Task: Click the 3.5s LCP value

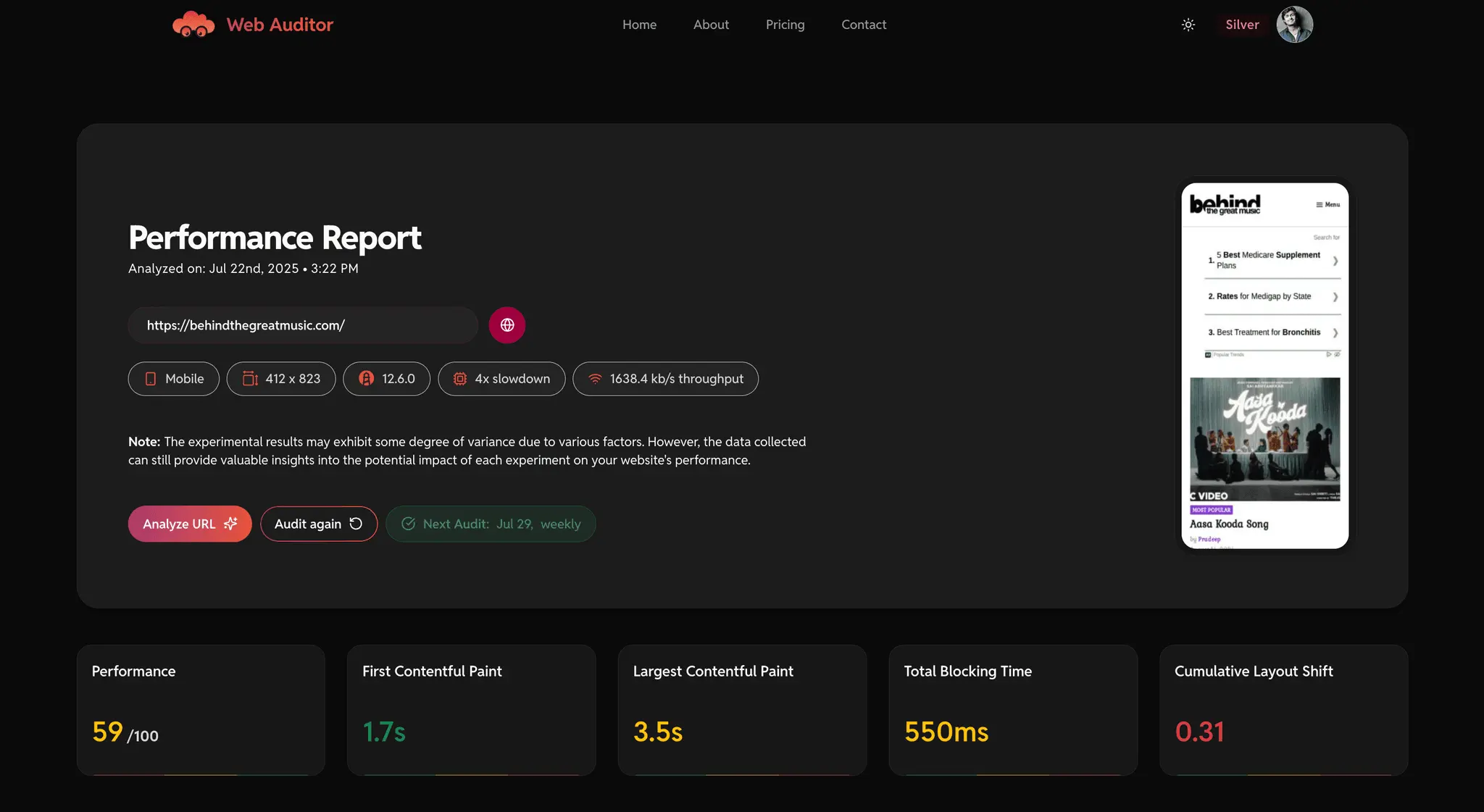Action: pos(658,732)
